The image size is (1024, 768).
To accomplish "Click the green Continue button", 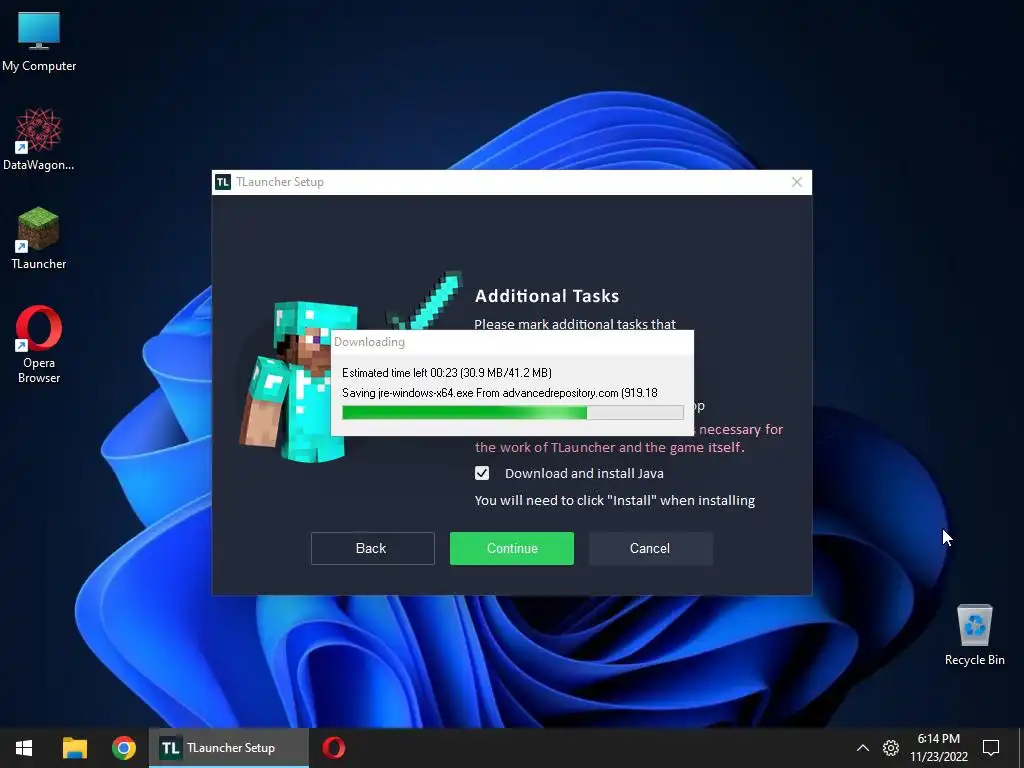I will coord(512,549).
